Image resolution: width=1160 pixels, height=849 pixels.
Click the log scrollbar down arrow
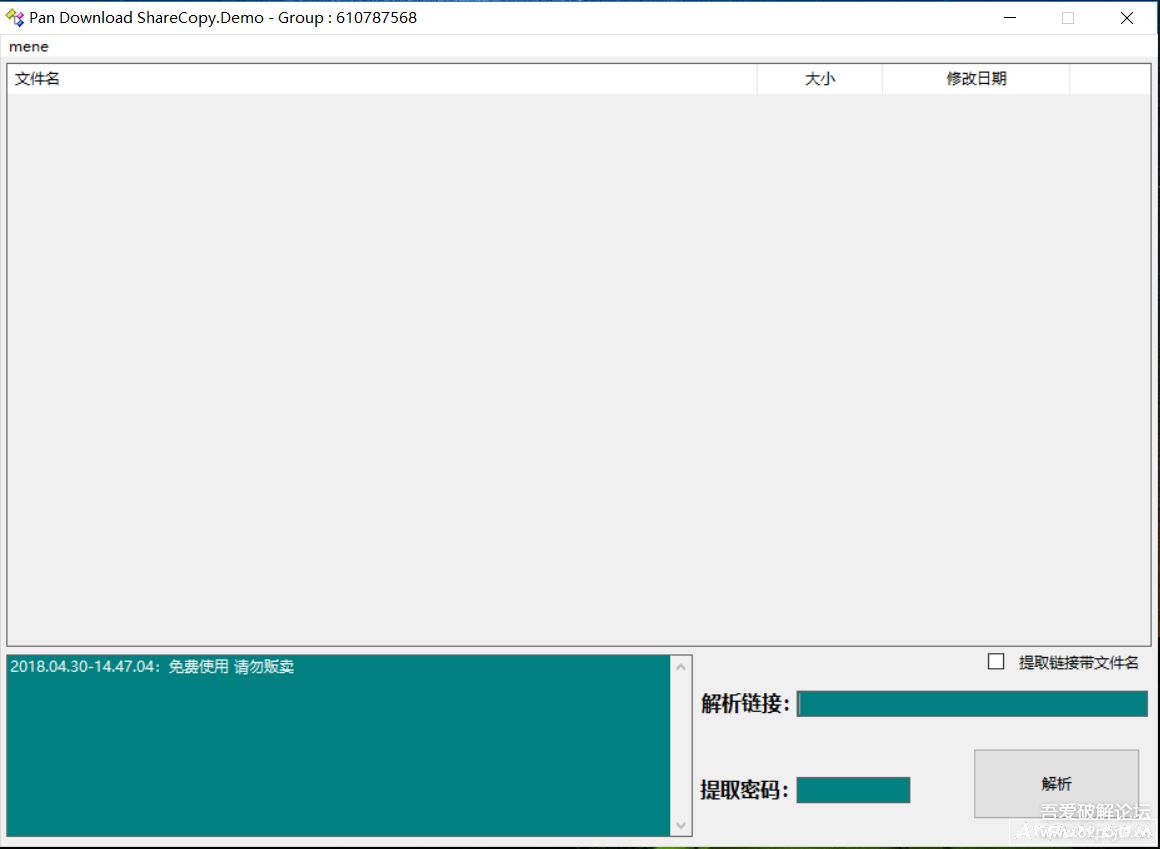[x=682, y=825]
